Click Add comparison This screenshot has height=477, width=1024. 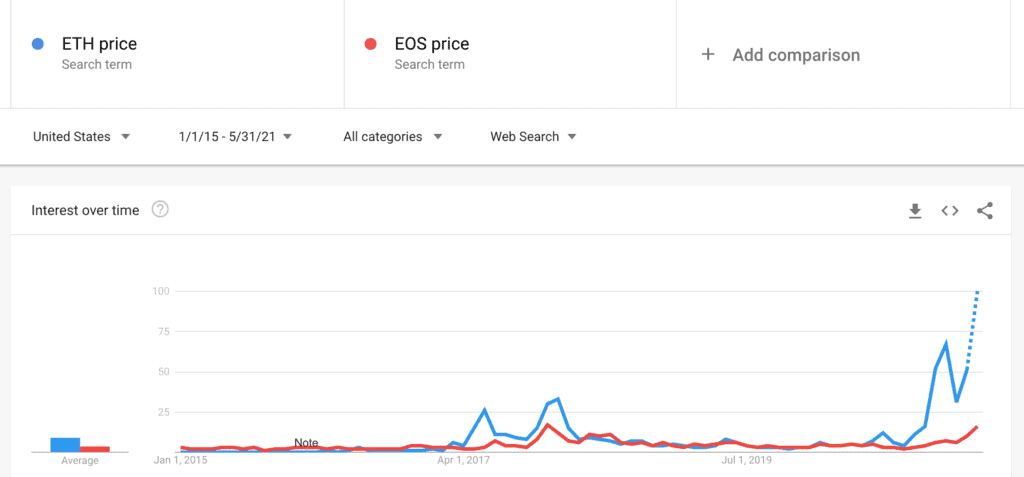pos(796,55)
